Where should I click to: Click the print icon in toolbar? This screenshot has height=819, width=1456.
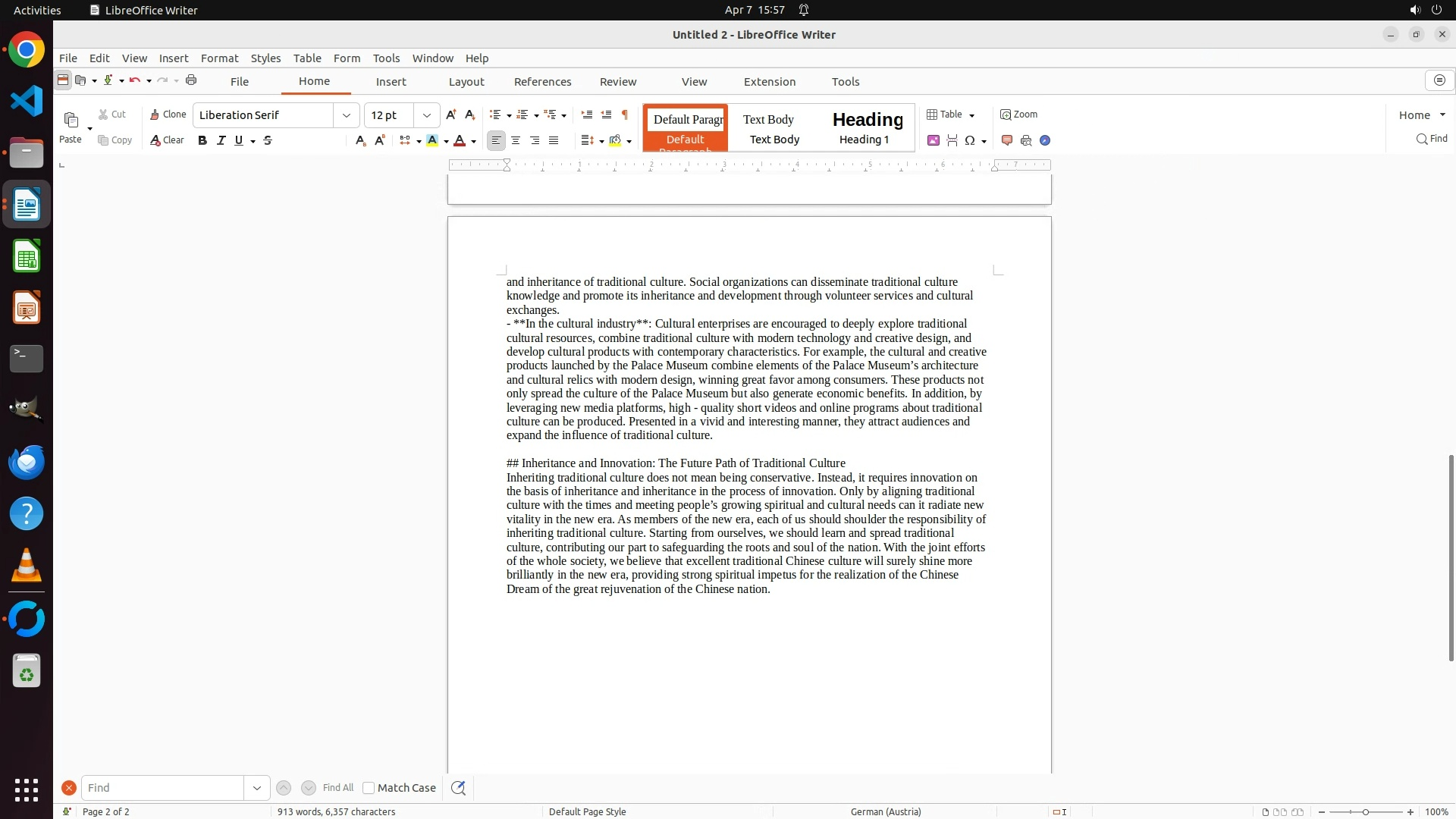(x=191, y=80)
